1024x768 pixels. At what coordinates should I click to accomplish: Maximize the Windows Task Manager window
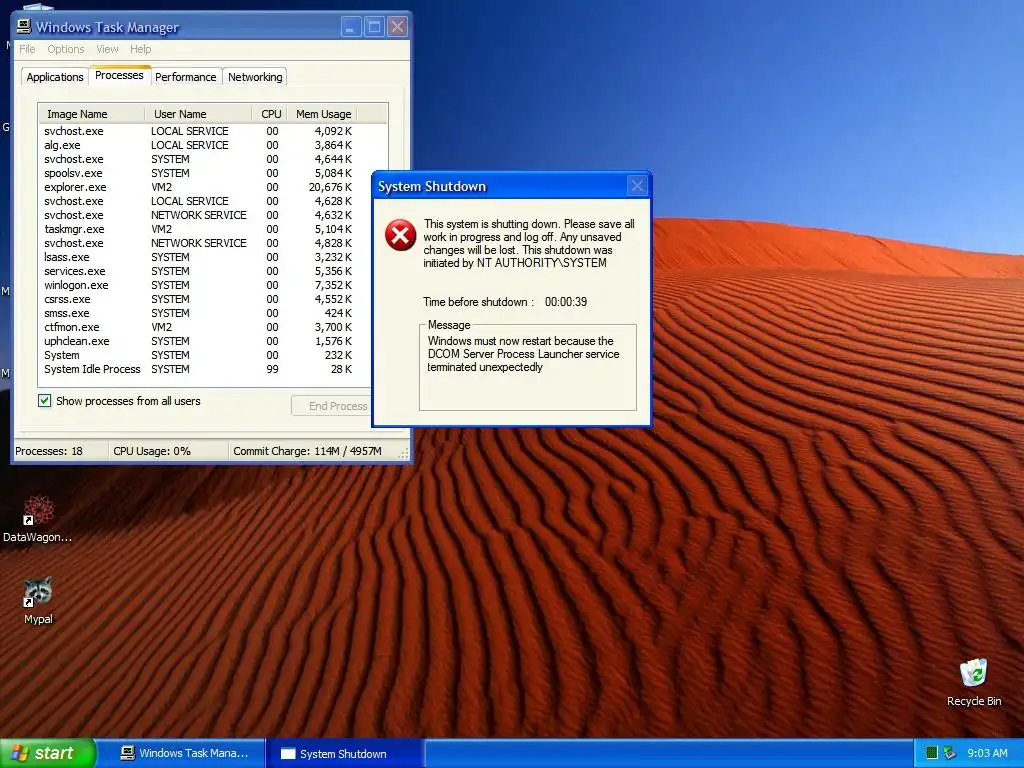click(374, 27)
